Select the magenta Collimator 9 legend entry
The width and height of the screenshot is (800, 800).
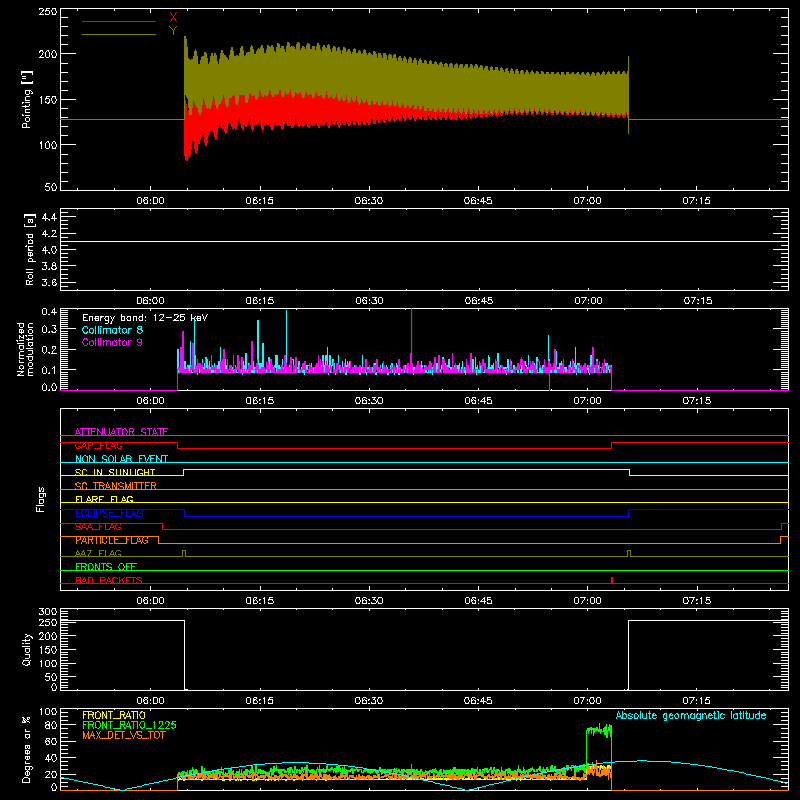coord(112,342)
